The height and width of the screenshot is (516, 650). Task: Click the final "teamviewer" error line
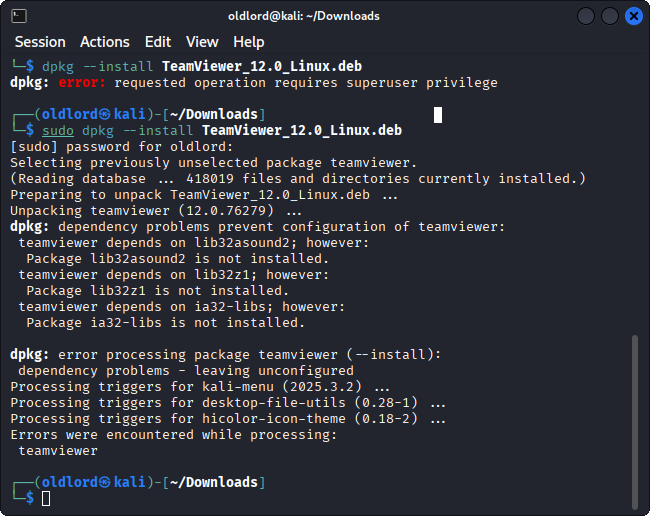pyautogui.click(x=58, y=451)
